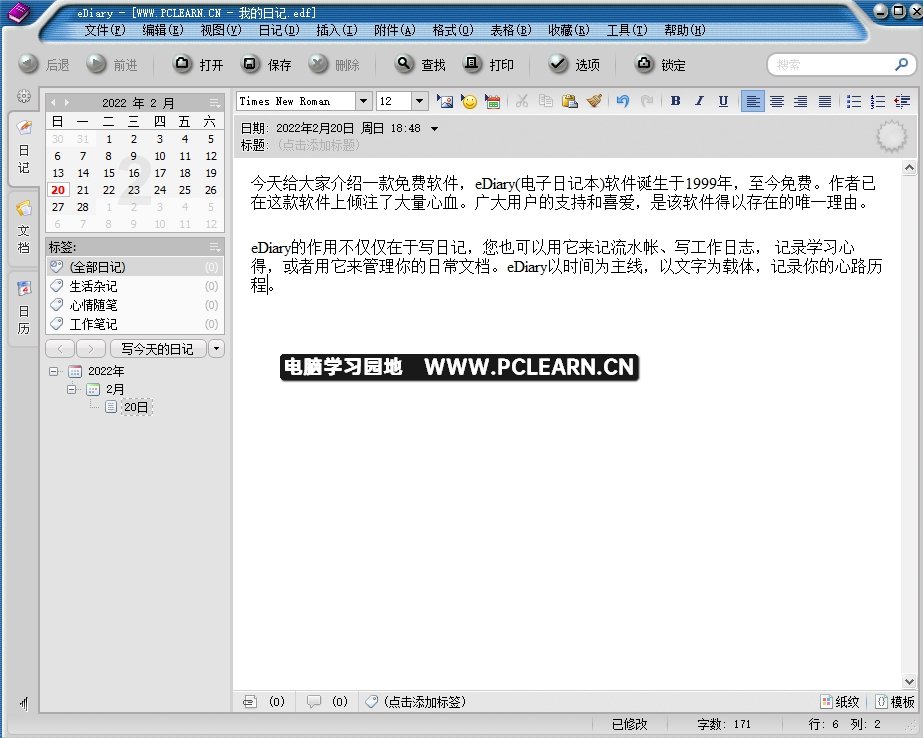This screenshot has height=738, width=923.
Task: Lock the diary with 锁定
Action: click(x=660, y=64)
